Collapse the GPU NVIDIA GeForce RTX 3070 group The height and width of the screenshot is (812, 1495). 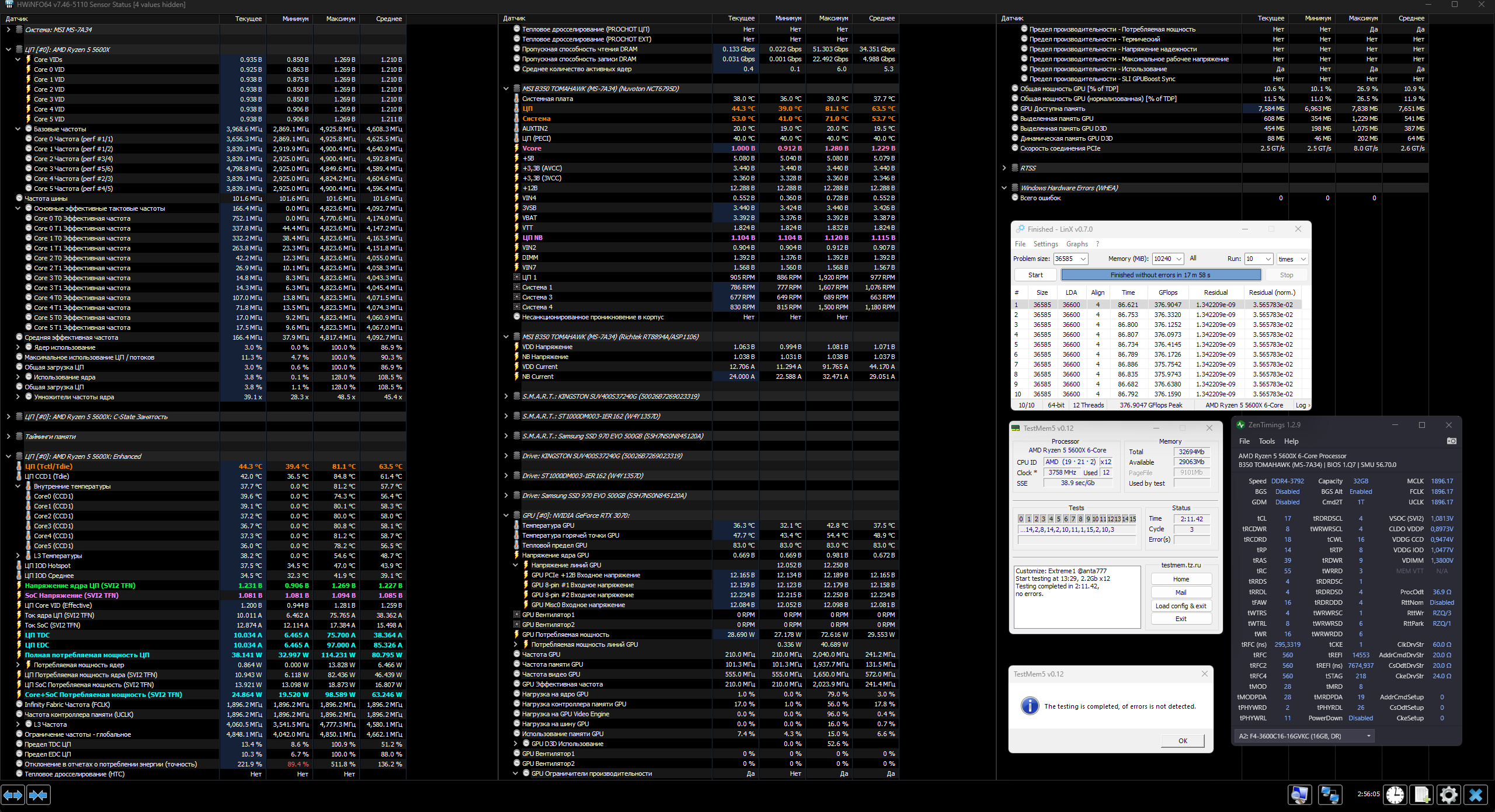point(506,515)
